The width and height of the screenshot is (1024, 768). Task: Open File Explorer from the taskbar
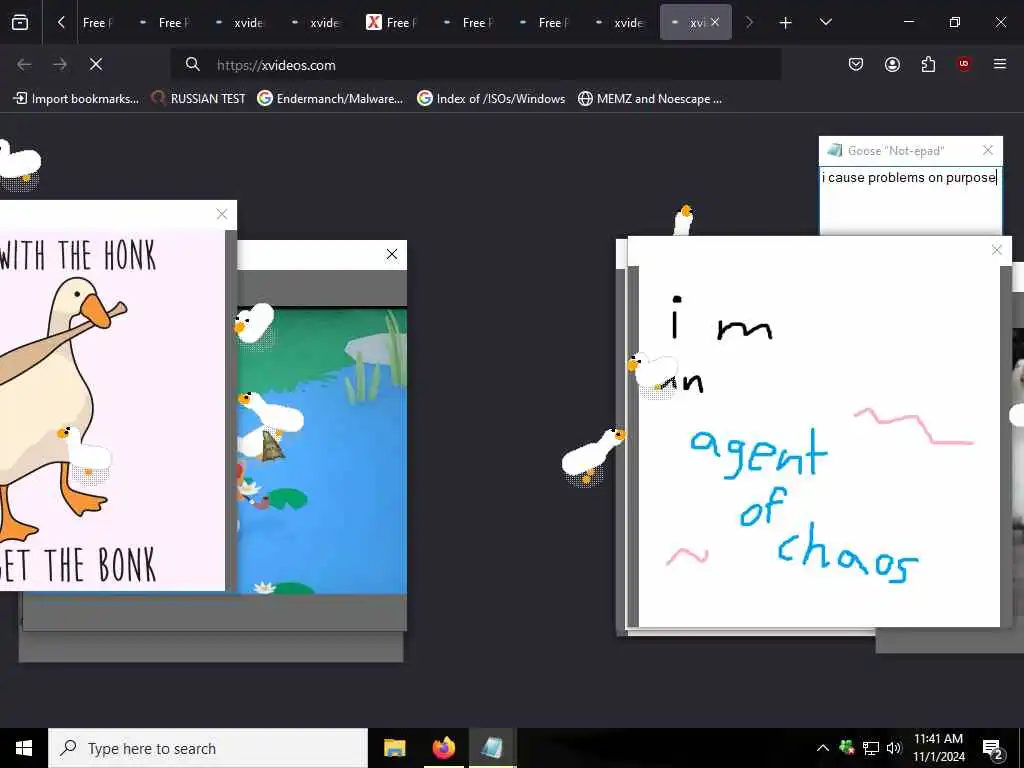(394, 748)
